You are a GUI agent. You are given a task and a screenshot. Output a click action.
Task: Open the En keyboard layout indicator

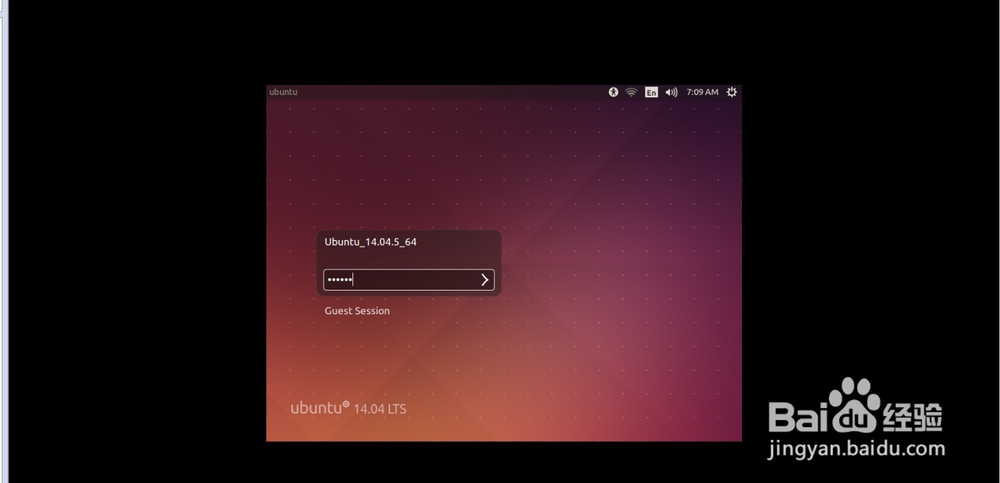coord(651,92)
